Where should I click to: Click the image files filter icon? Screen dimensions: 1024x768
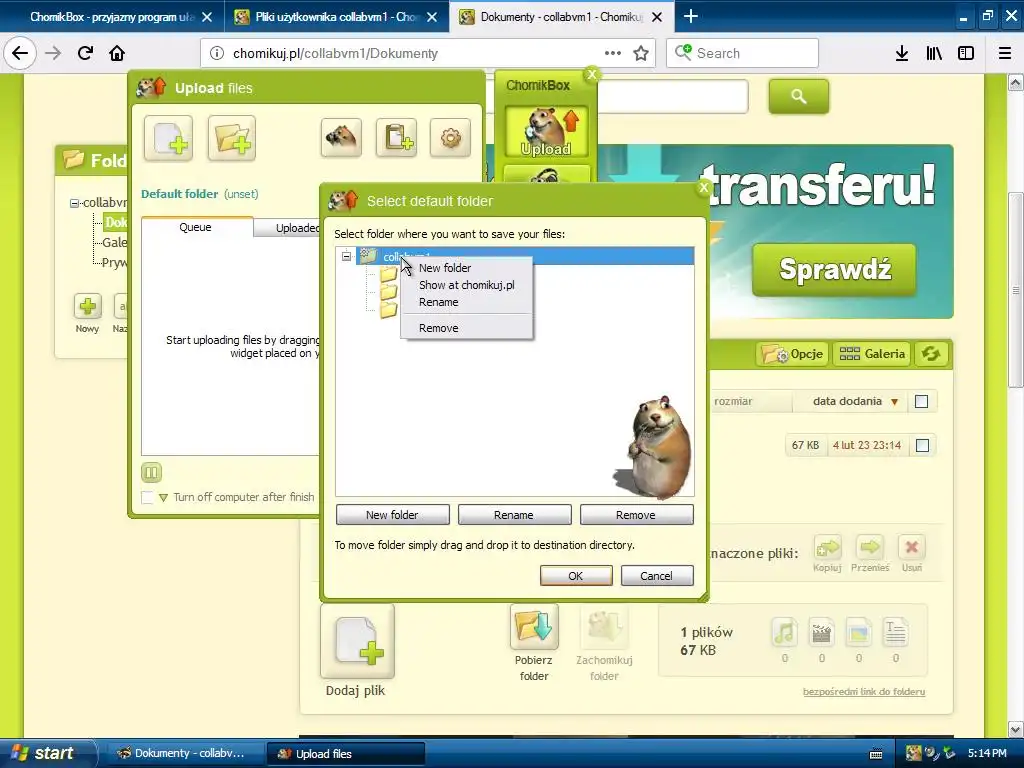click(859, 632)
